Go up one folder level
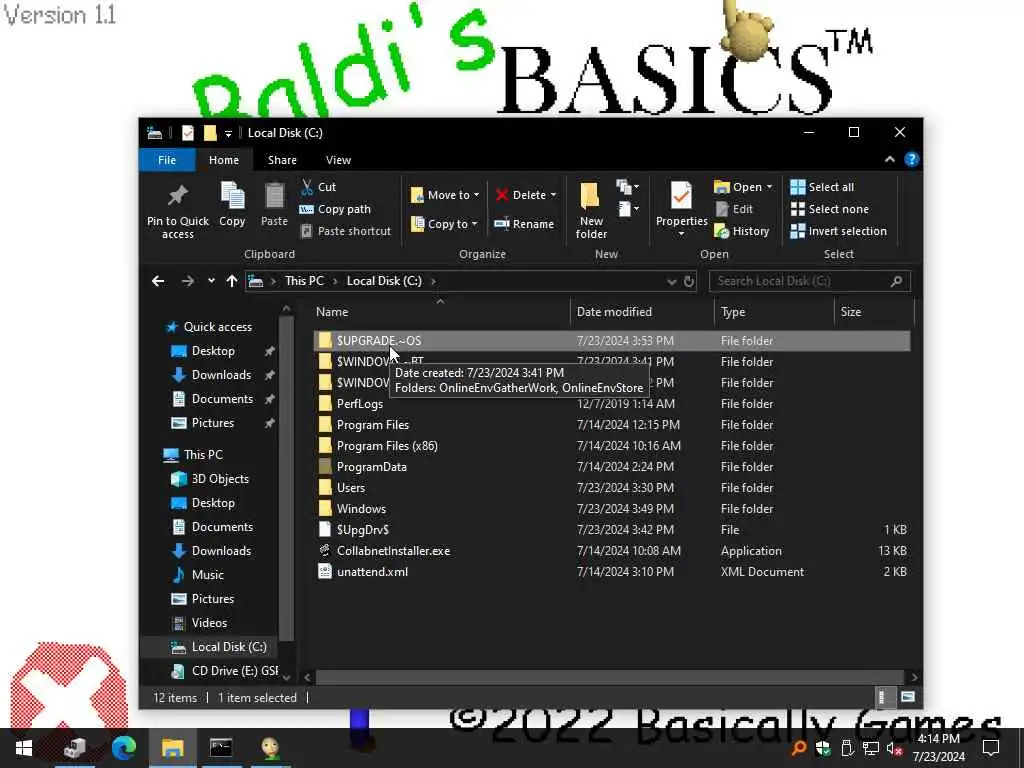Image resolution: width=1024 pixels, height=768 pixels. click(x=232, y=281)
